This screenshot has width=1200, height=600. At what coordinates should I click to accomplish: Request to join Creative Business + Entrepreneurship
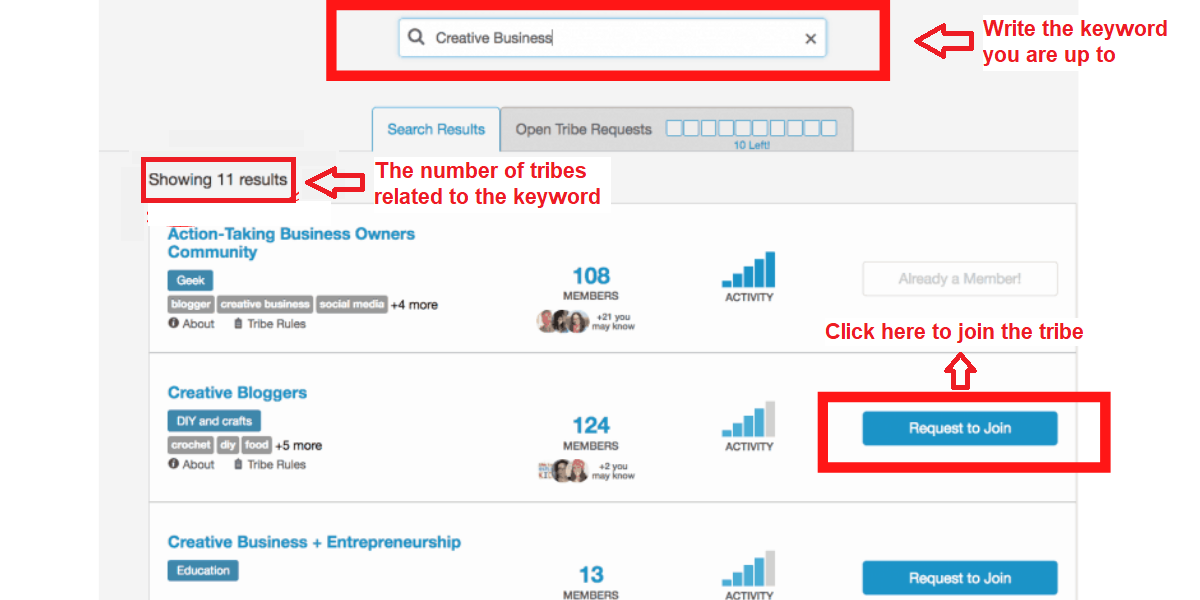(x=959, y=578)
